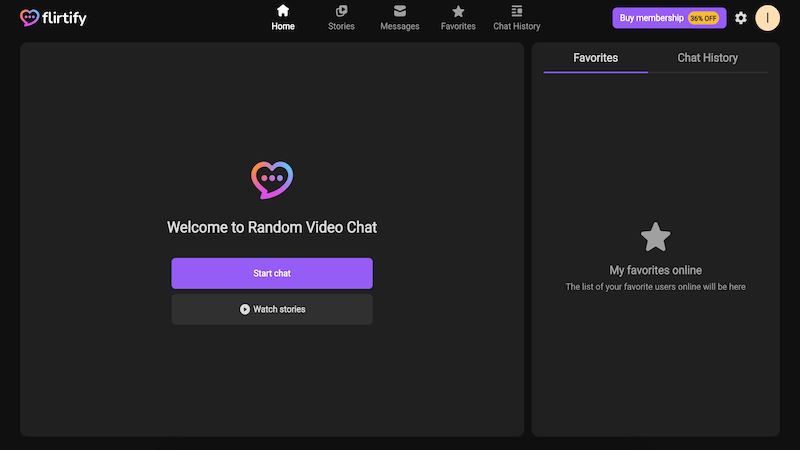Image resolution: width=800 pixels, height=450 pixels.
Task: Click the Watch stories button
Action: tap(272, 309)
